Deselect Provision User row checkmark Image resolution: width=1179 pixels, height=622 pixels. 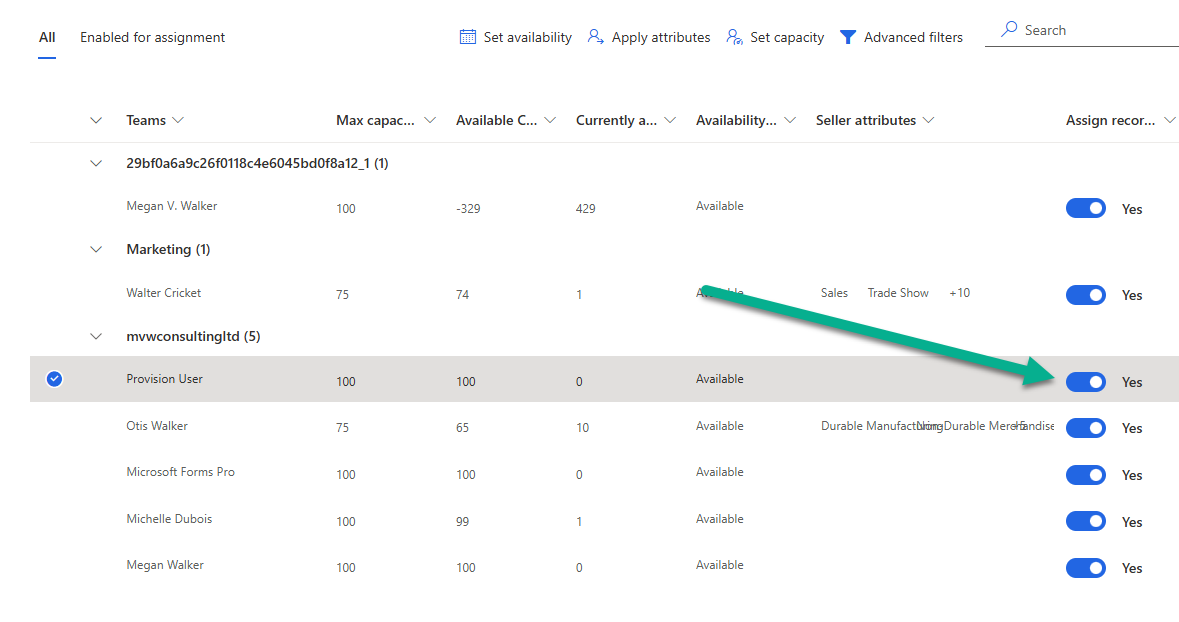click(x=55, y=379)
